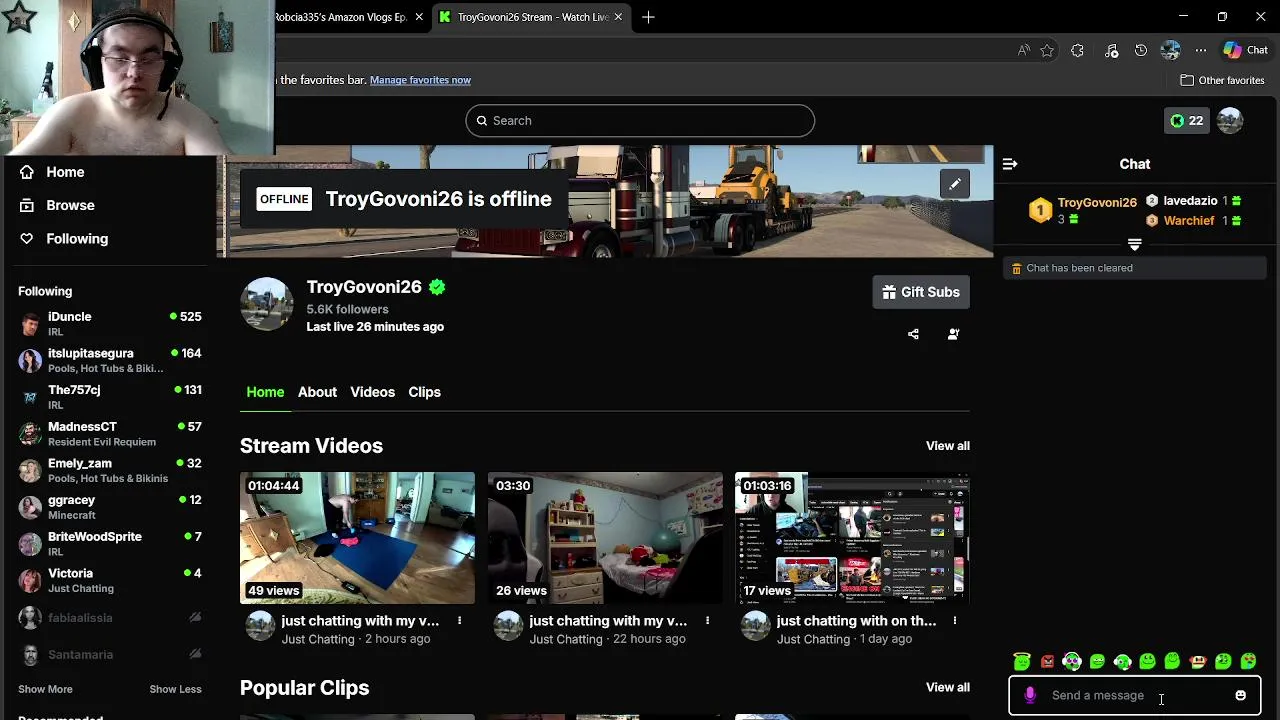Click the verified badge beside TroyGovoni26
The image size is (1280, 720).
click(x=437, y=287)
